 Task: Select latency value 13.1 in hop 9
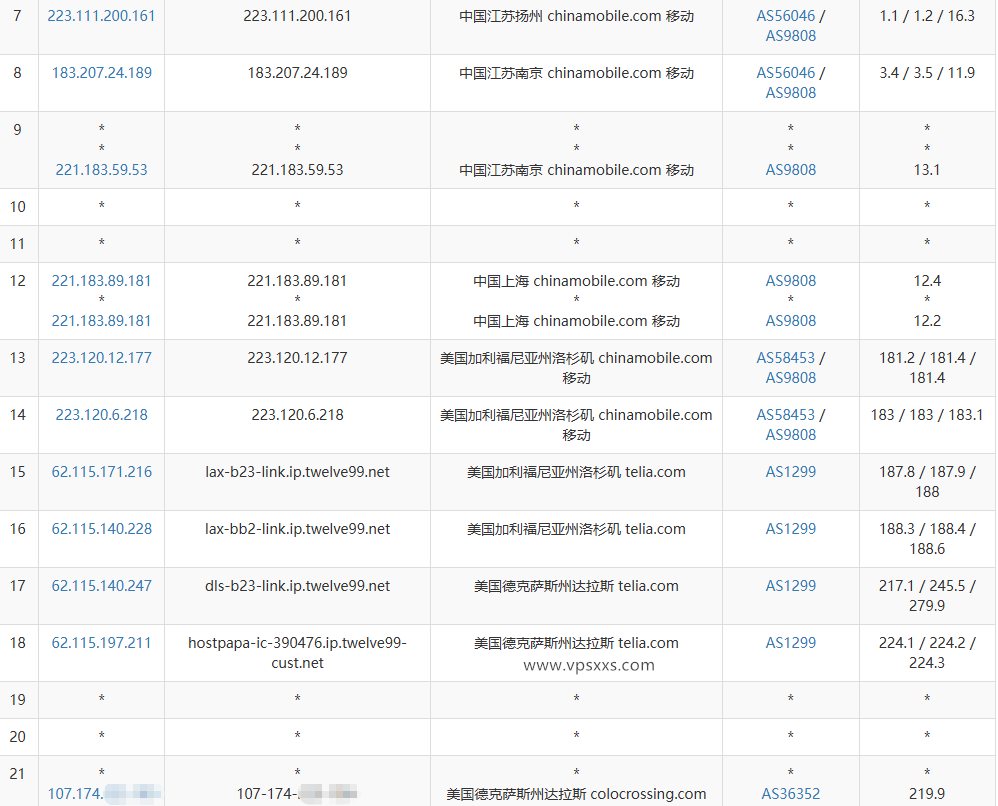pyautogui.click(x=927, y=170)
